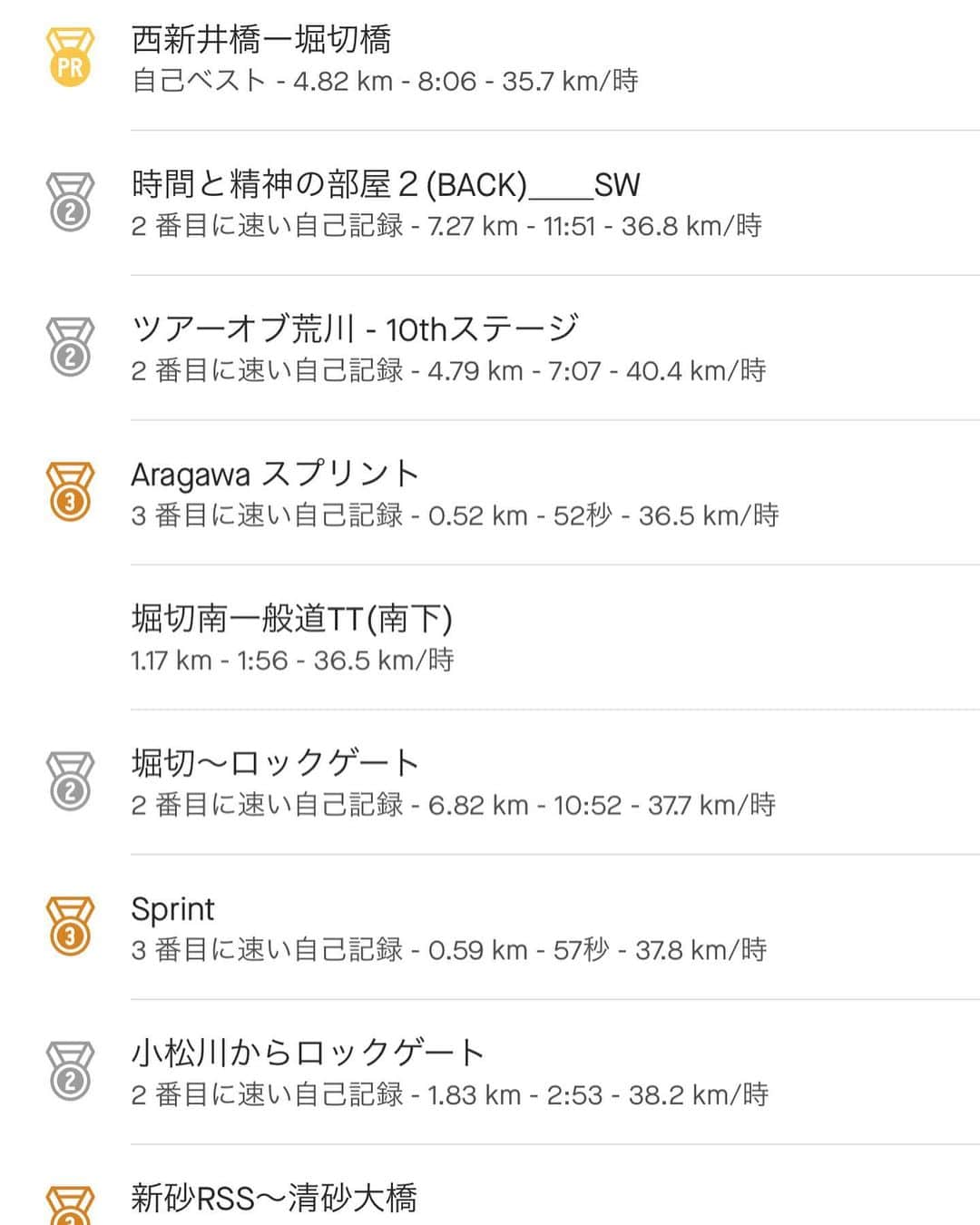Screen dimensions: 980x1225
Task: Tap the bronze medal beside 新砂RSS〜清砂大橋
Action: coord(70,1206)
